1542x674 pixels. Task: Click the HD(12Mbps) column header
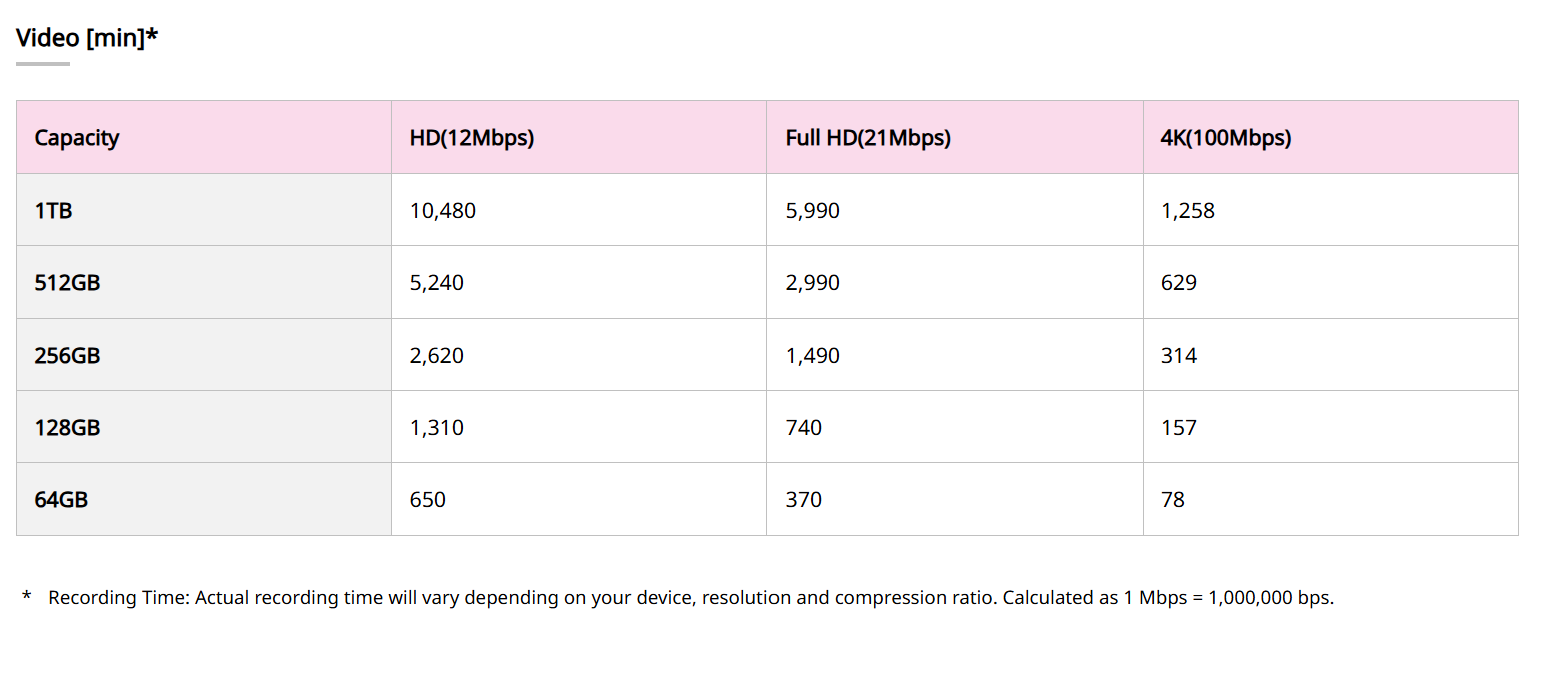tap(472, 138)
